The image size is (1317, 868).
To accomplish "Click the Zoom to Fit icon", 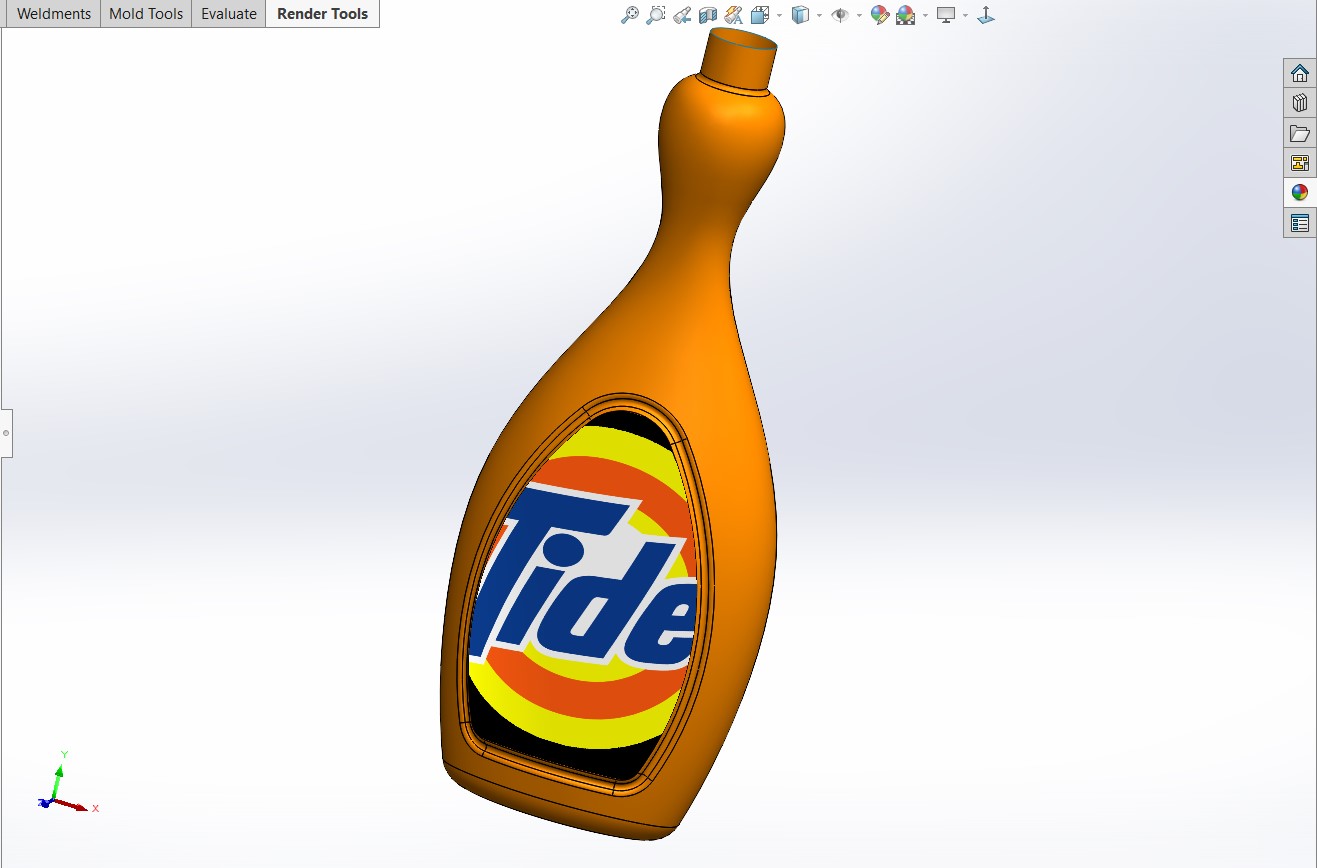I will point(630,15).
